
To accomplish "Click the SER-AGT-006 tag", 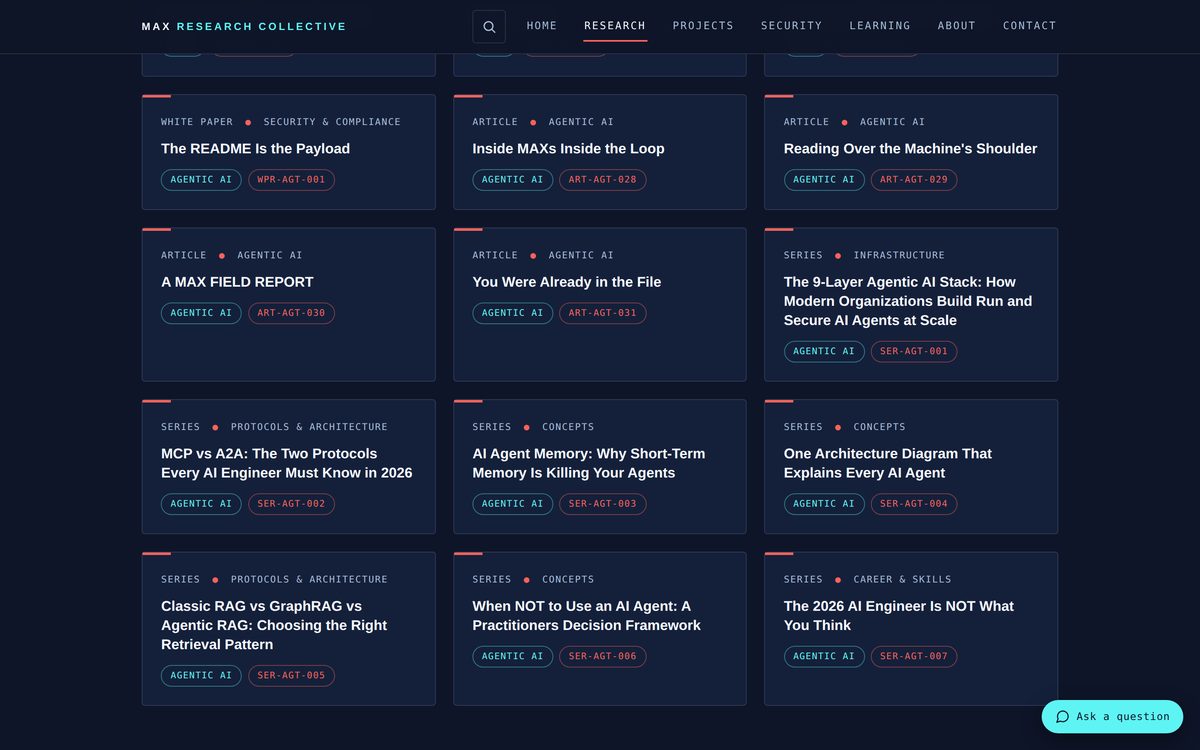I will point(603,657).
